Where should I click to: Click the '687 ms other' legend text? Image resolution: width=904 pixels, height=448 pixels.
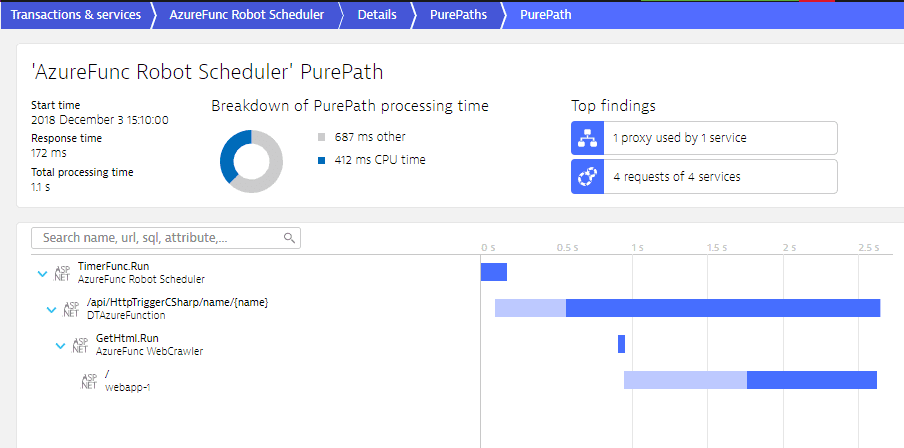coord(370,137)
